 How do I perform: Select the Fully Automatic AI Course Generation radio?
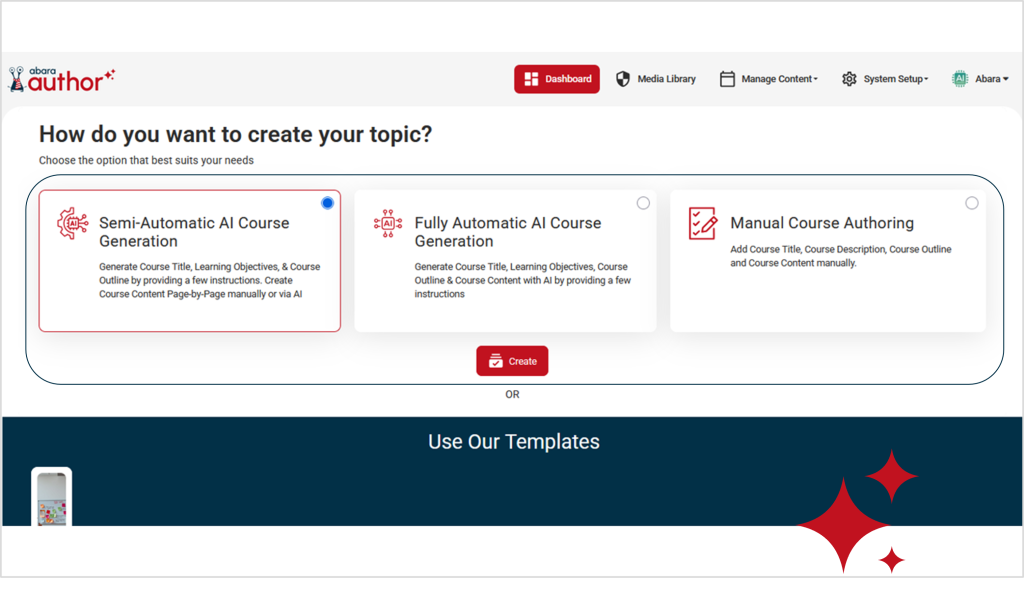click(x=643, y=202)
